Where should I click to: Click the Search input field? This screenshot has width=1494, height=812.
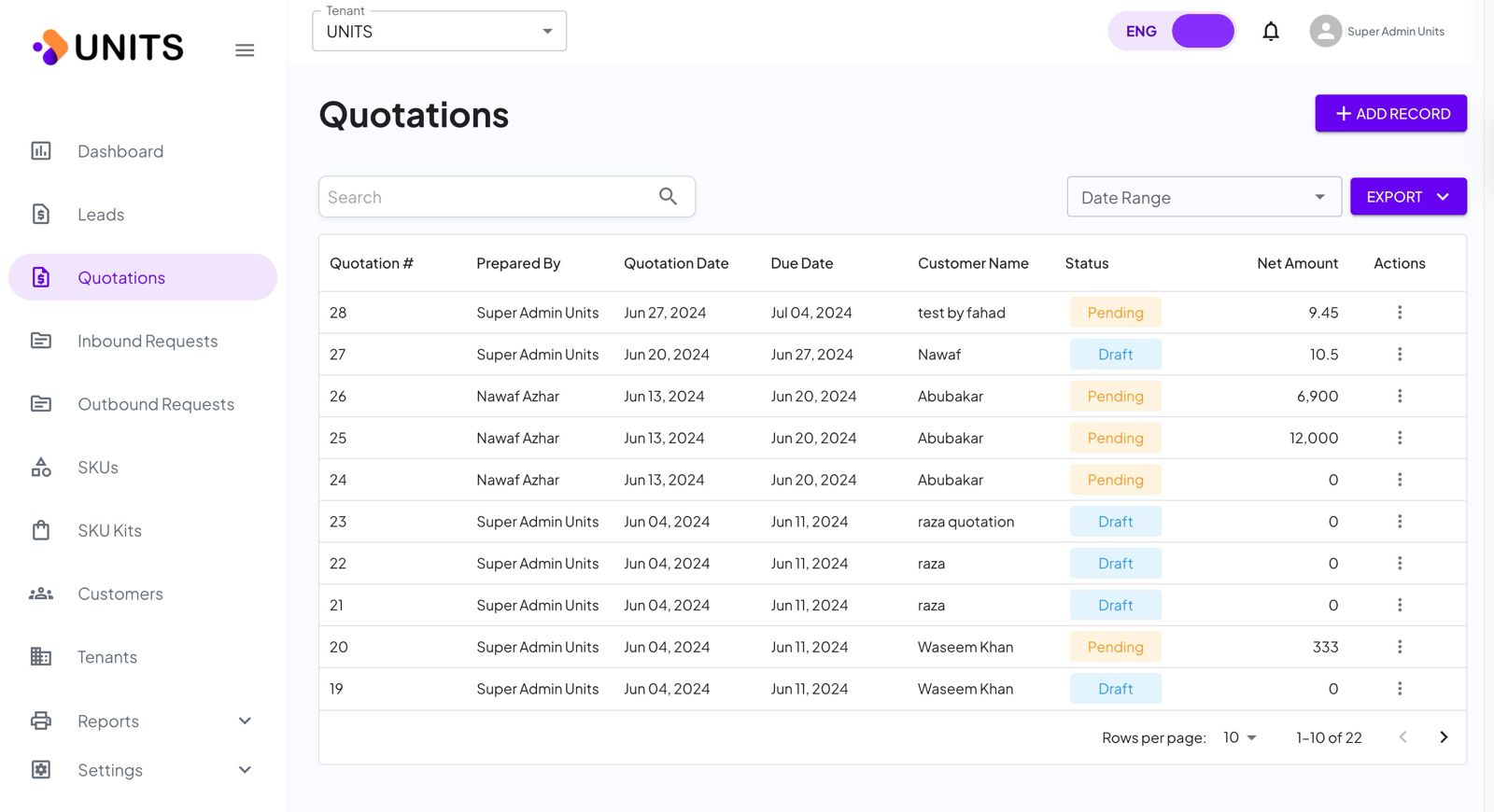[x=507, y=197]
